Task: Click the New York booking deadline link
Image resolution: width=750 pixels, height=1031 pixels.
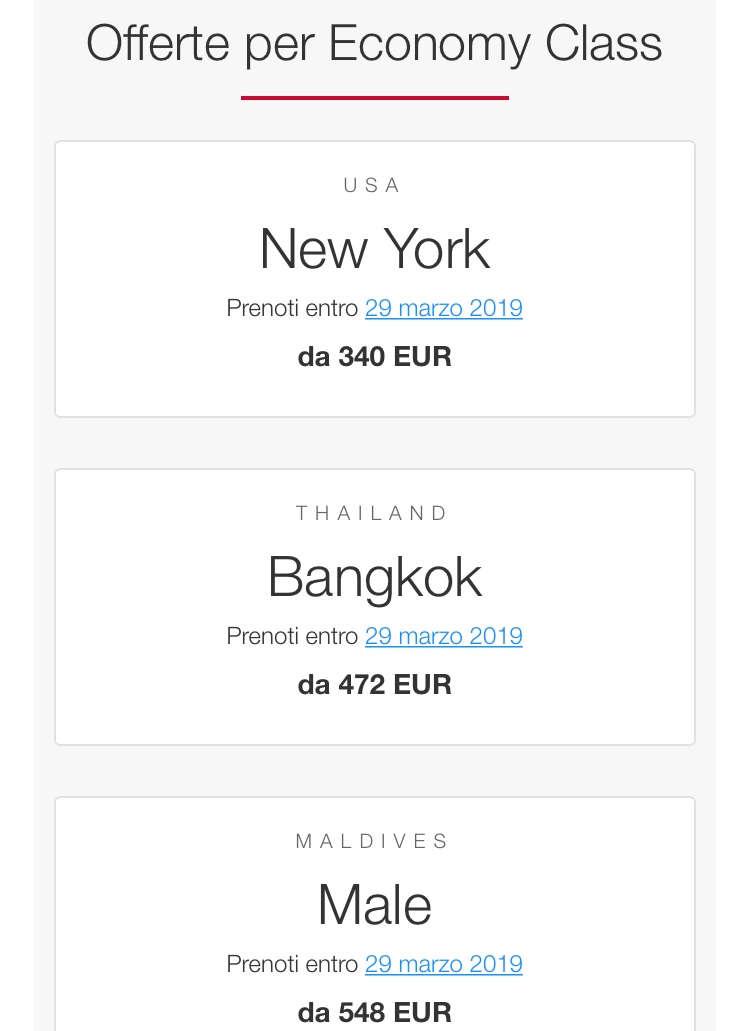Action: [x=443, y=308]
